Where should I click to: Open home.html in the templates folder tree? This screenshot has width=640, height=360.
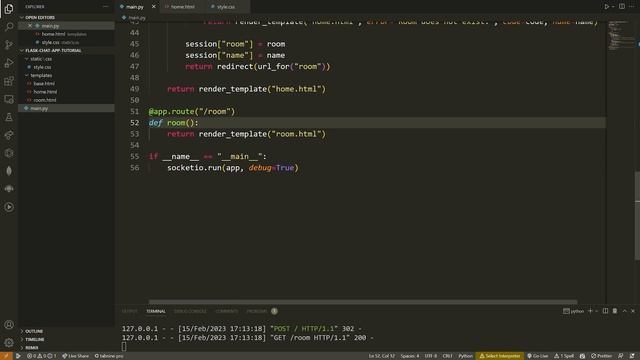(45, 92)
